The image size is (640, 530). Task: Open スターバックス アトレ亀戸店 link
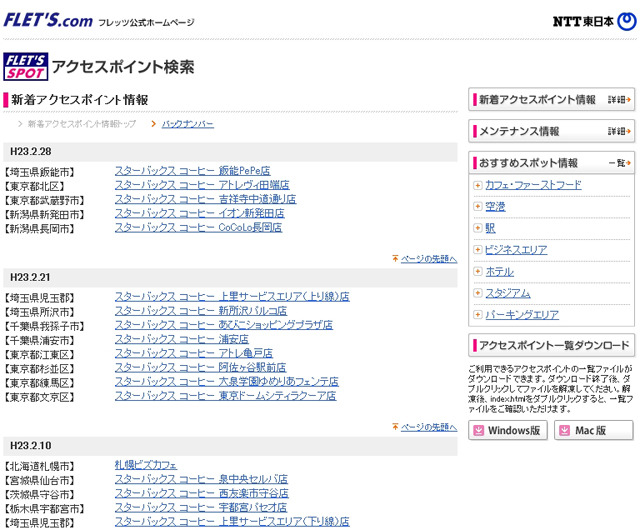pyautogui.click(x=193, y=353)
